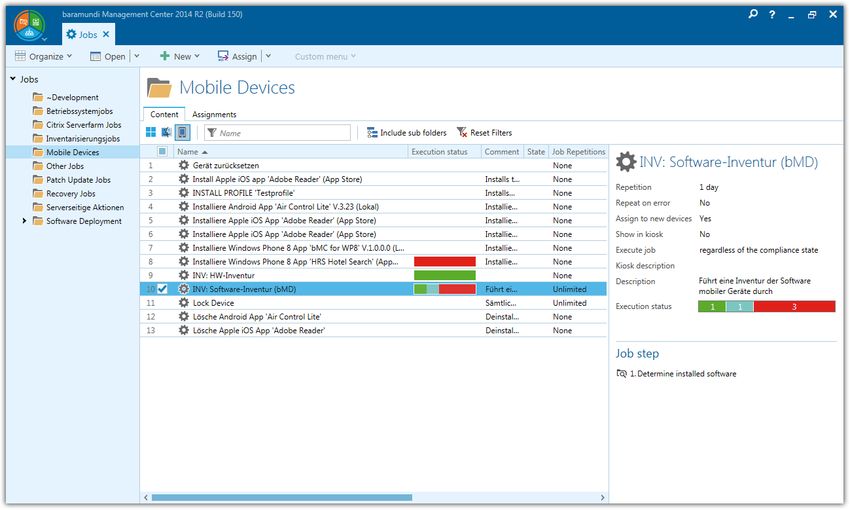Open the New dropdown menu
Screen dimensions: 850x510
(x=180, y=56)
